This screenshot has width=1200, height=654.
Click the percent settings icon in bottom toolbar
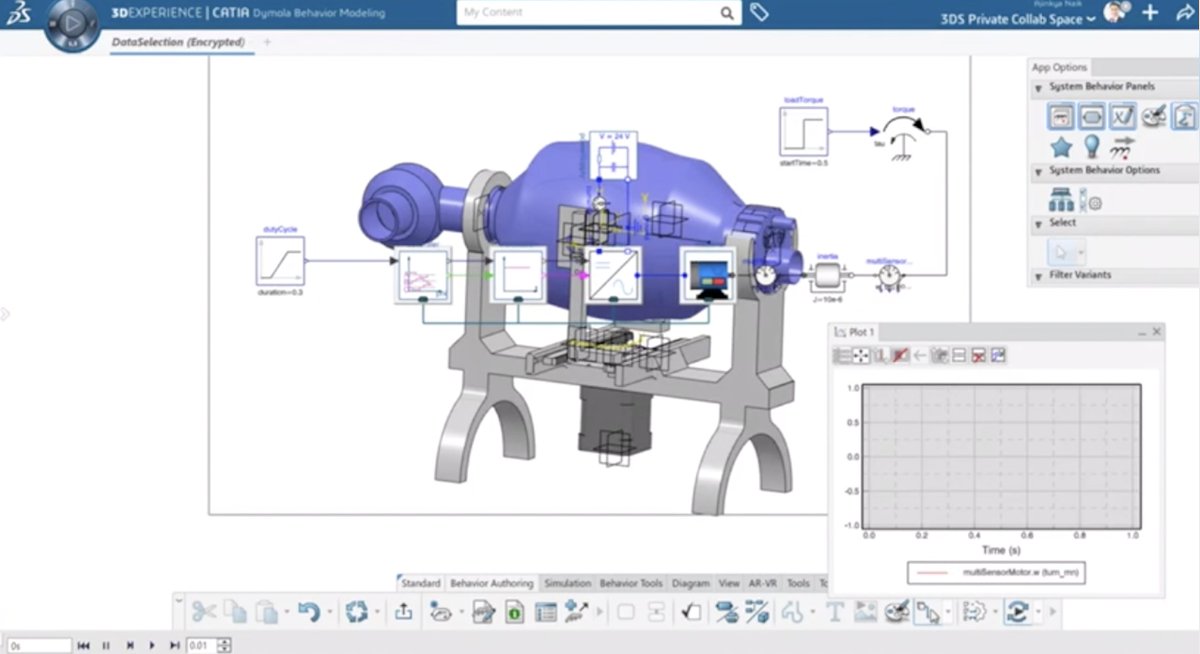(x=757, y=611)
